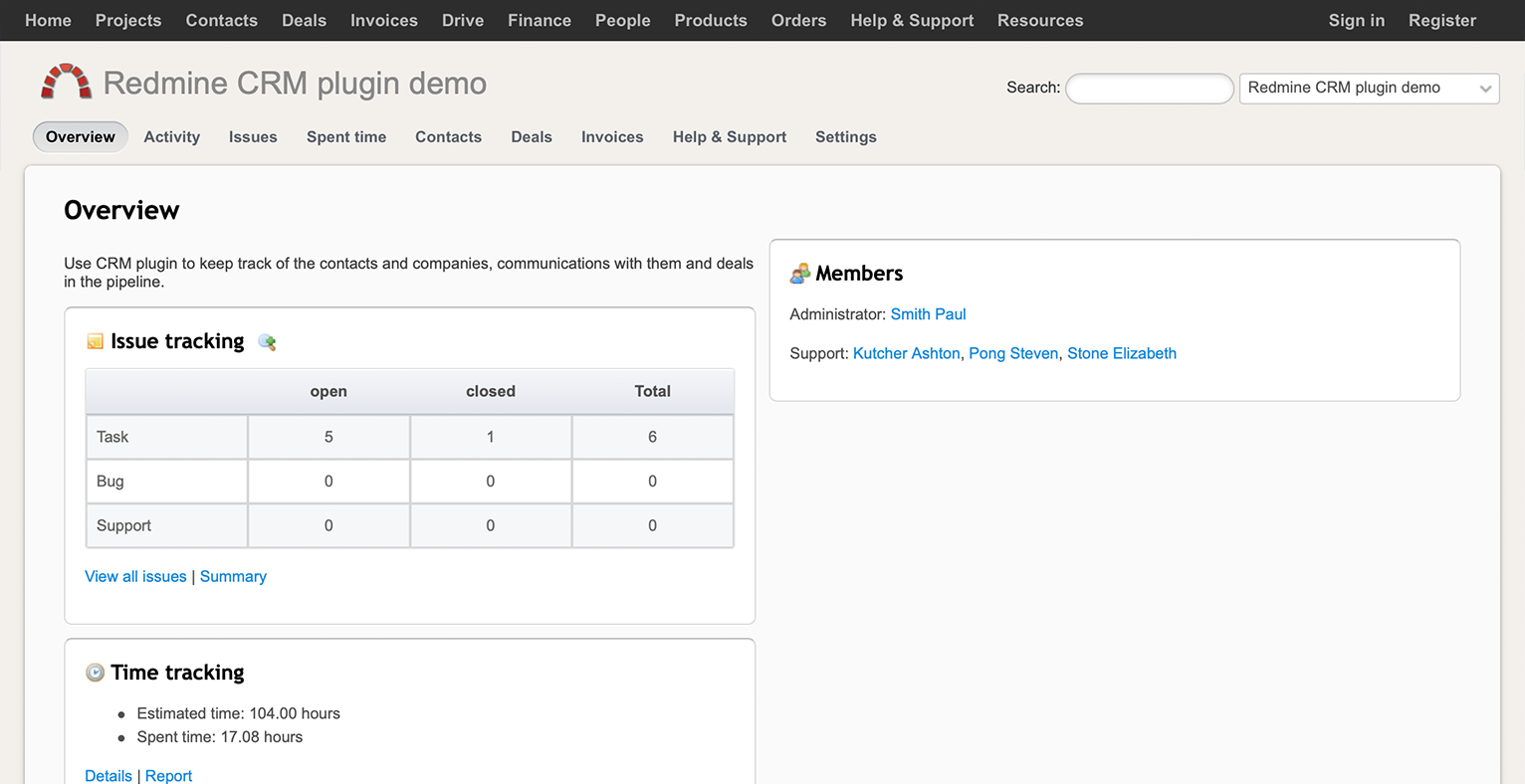This screenshot has height=784, width=1525.
Task: Go to Home in top menu
Action: pyautogui.click(x=48, y=20)
